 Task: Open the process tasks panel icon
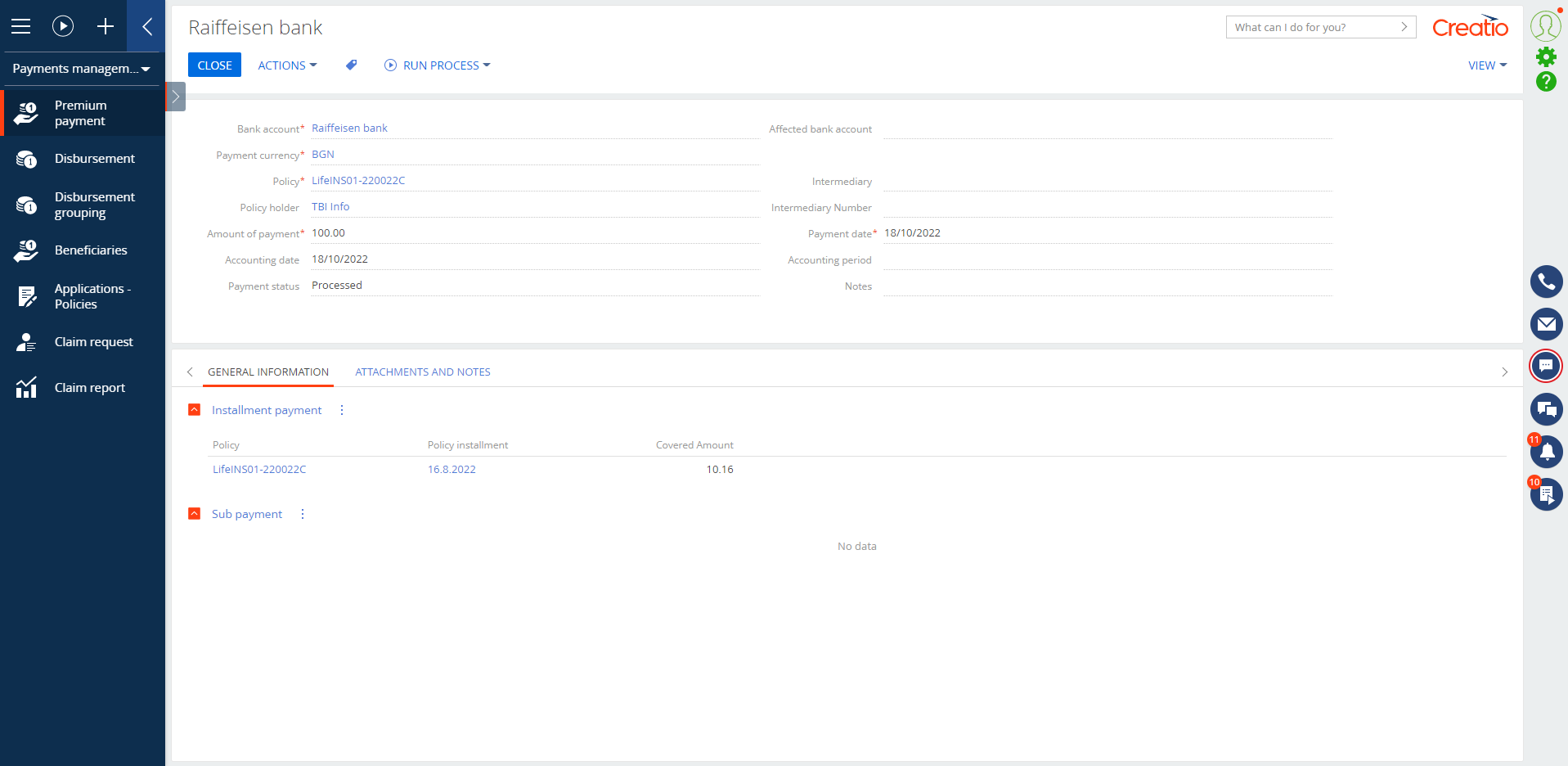pyautogui.click(x=1546, y=494)
